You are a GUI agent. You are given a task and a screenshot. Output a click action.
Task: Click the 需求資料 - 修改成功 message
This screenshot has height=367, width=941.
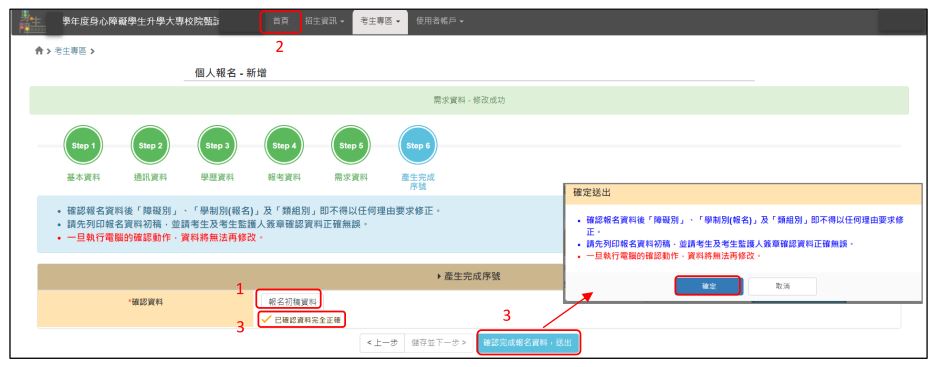(469, 100)
